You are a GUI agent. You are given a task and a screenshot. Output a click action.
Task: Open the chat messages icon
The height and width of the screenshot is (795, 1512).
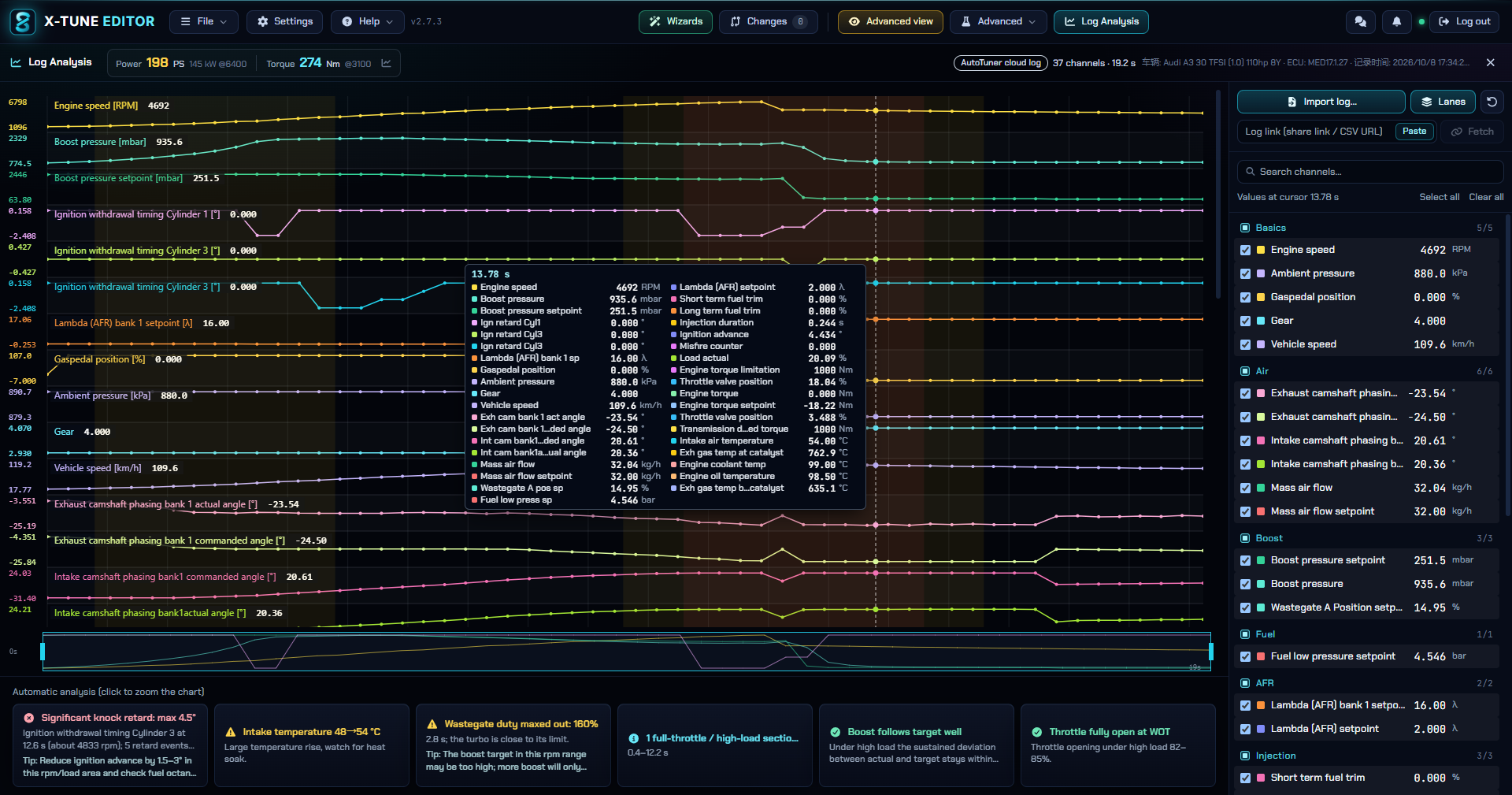point(1360,22)
